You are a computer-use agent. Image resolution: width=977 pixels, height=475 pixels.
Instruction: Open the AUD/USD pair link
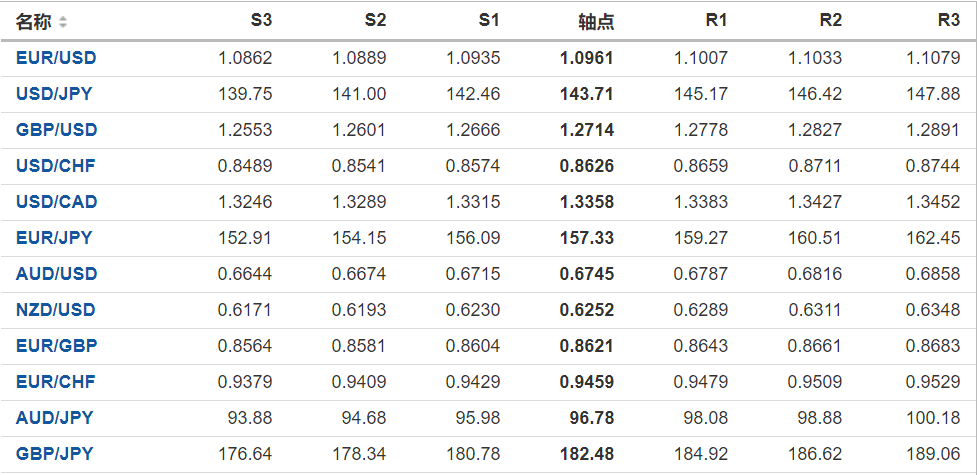[x=56, y=274]
